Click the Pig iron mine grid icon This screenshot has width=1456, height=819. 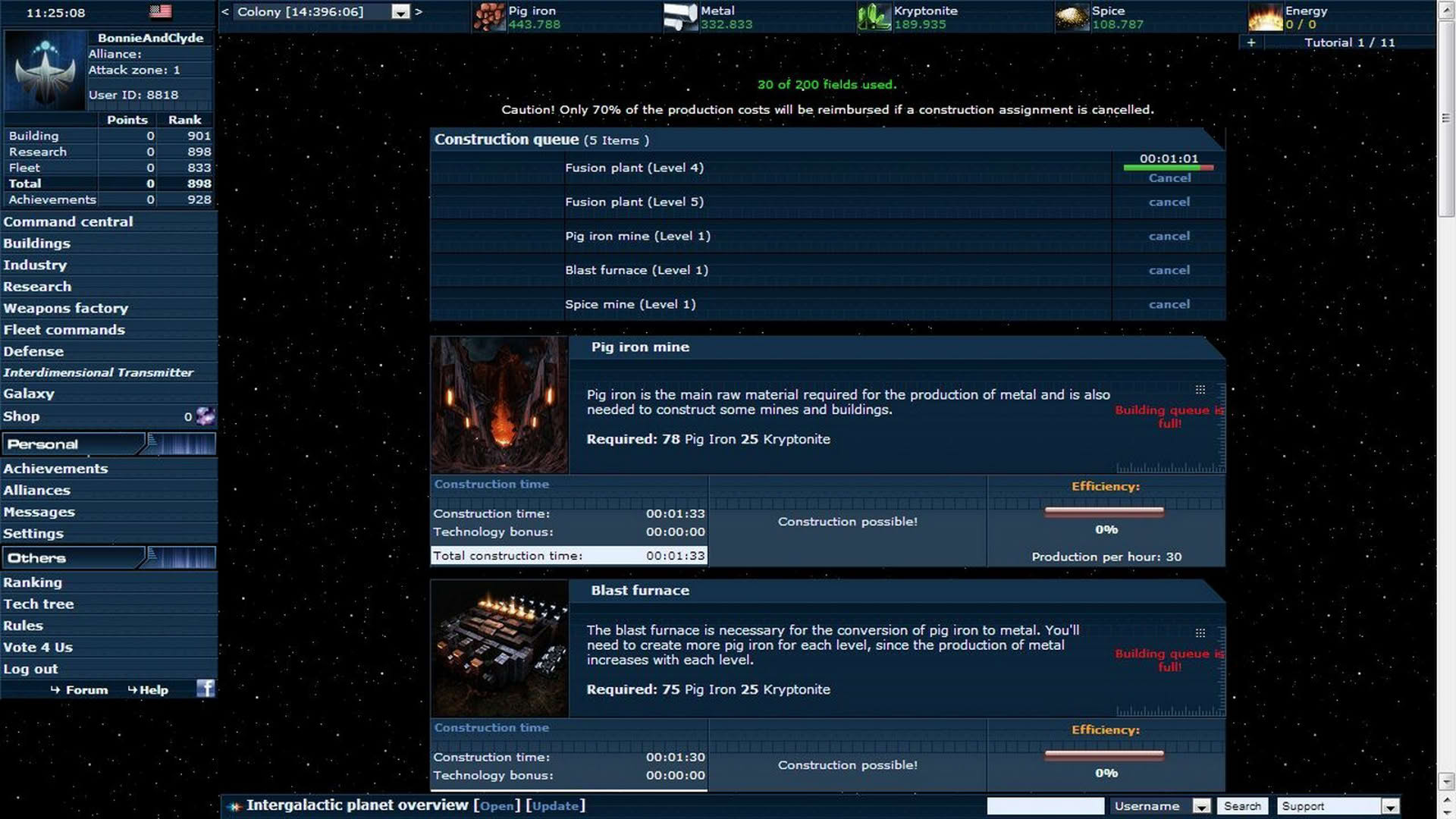[x=1200, y=390]
